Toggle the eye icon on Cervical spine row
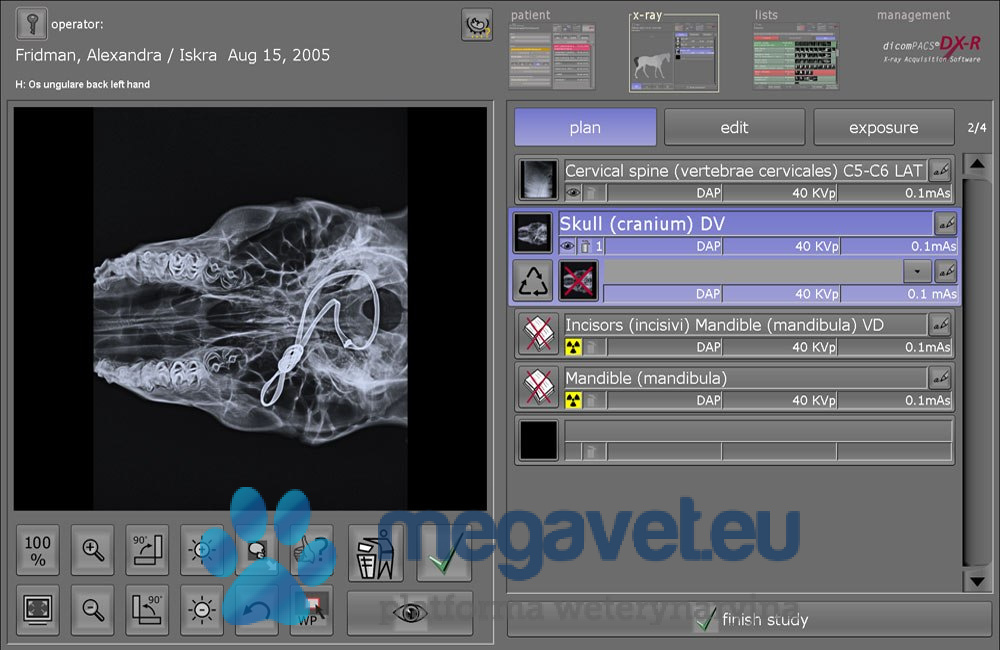The image size is (1000, 650). [x=573, y=194]
